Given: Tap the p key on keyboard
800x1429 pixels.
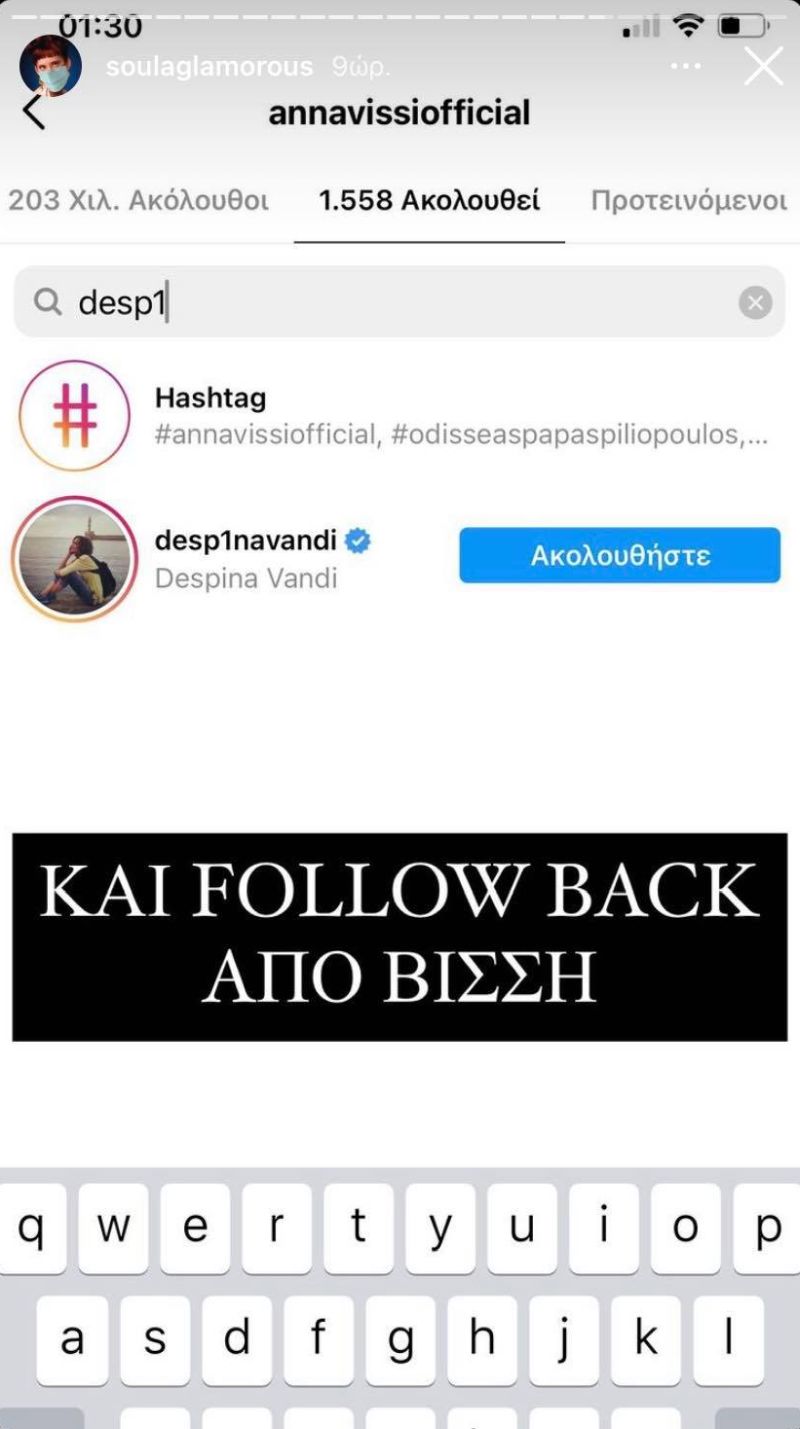Looking at the screenshot, I should pos(767,1229).
